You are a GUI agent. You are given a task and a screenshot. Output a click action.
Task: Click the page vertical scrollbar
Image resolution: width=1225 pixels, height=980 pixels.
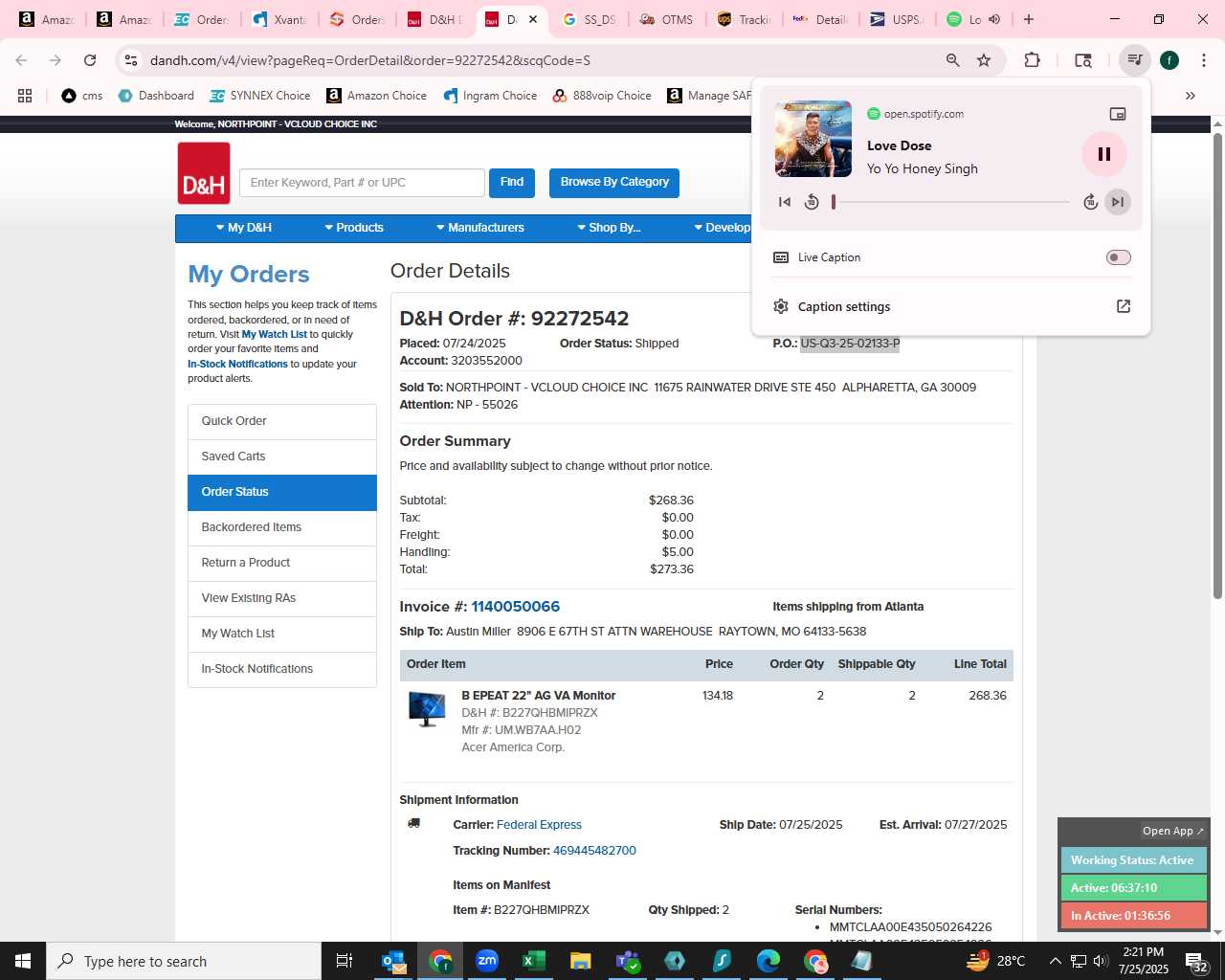point(1217,367)
